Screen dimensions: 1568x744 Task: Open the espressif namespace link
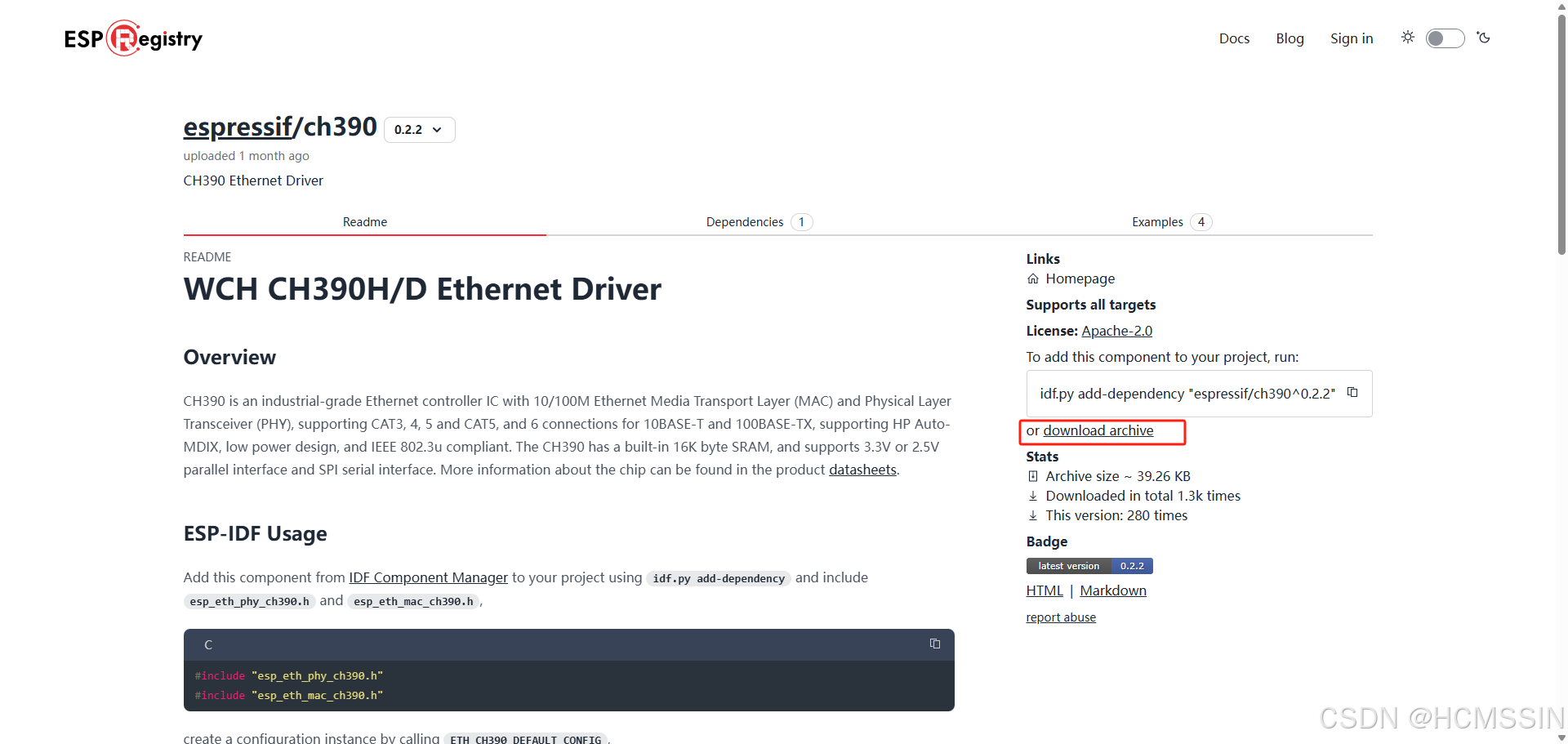click(x=238, y=127)
